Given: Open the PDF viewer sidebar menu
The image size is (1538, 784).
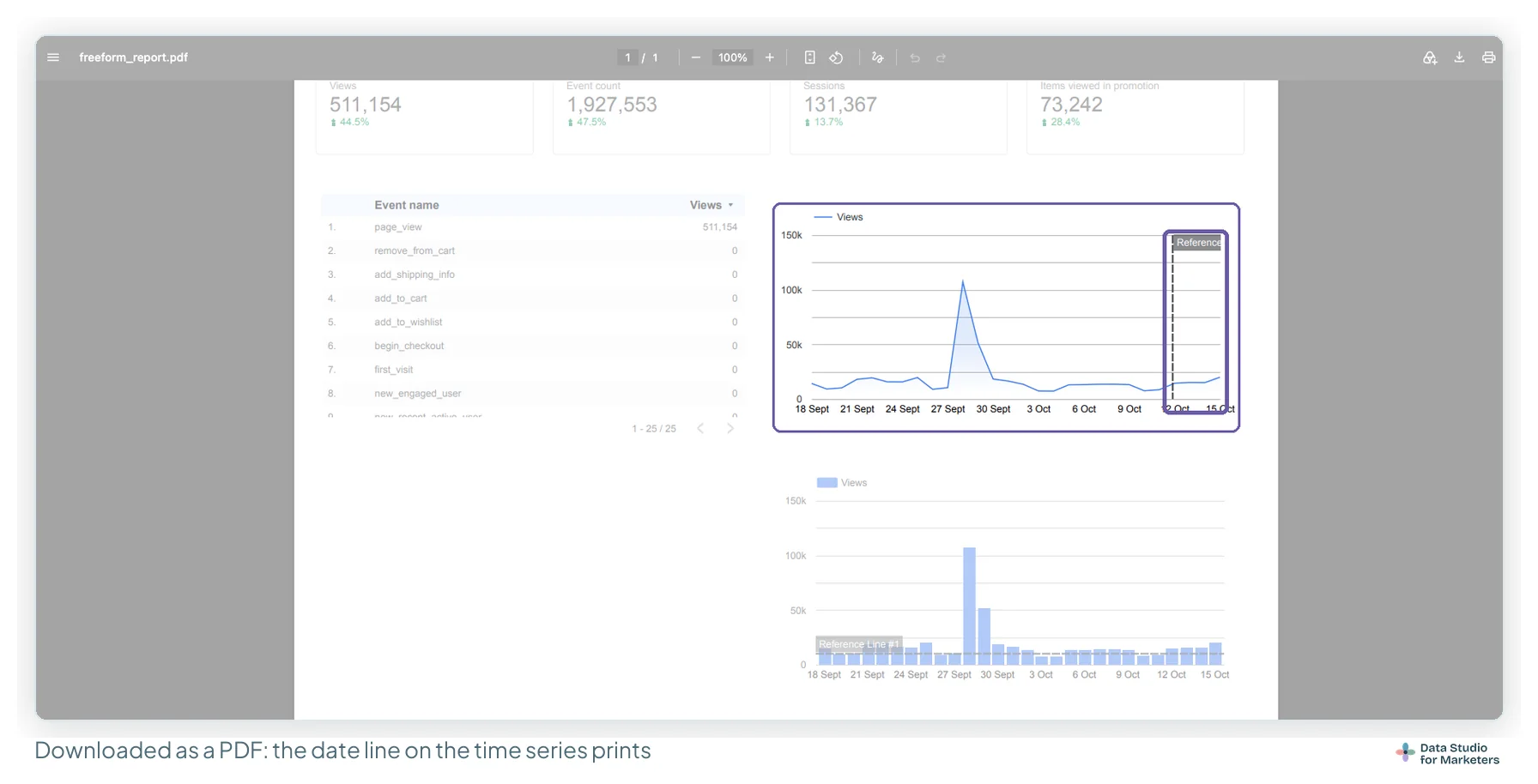Looking at the screenshot, I should pos(53,57).
